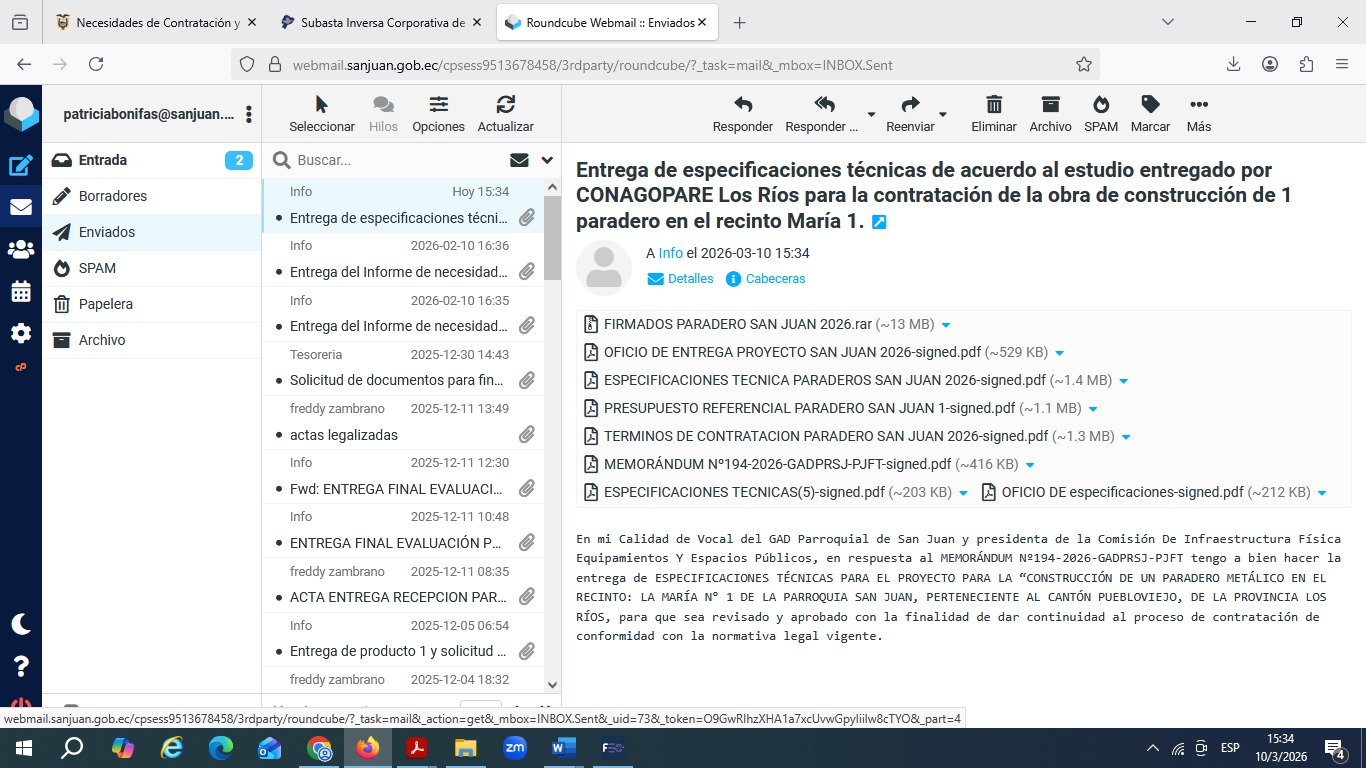Image resolution: width=1366 pixels, height=768 pixels.
Task: Click the Buscar search field
Action: (395, 160)
